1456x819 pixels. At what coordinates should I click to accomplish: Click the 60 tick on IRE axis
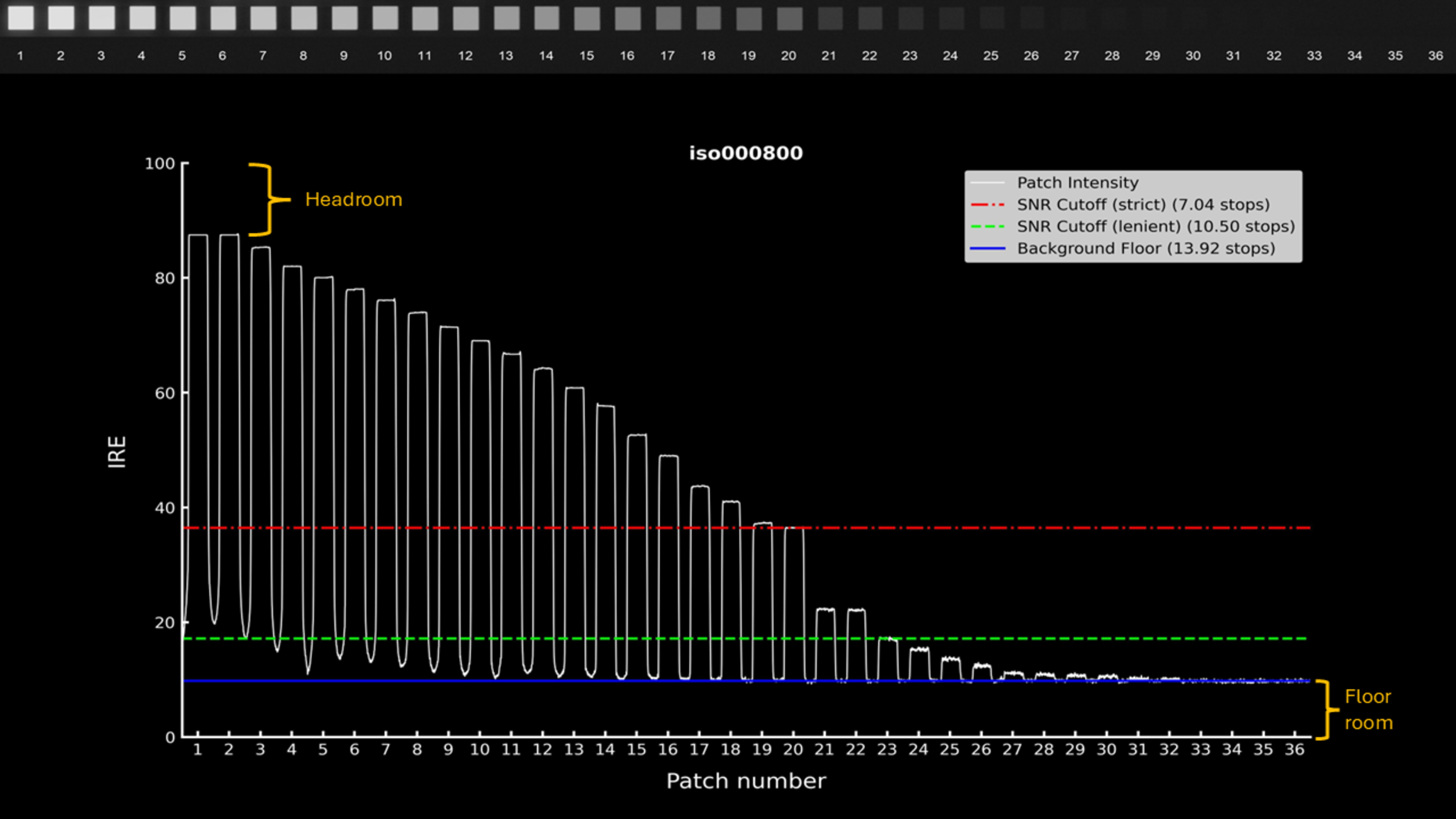[165, 394]
